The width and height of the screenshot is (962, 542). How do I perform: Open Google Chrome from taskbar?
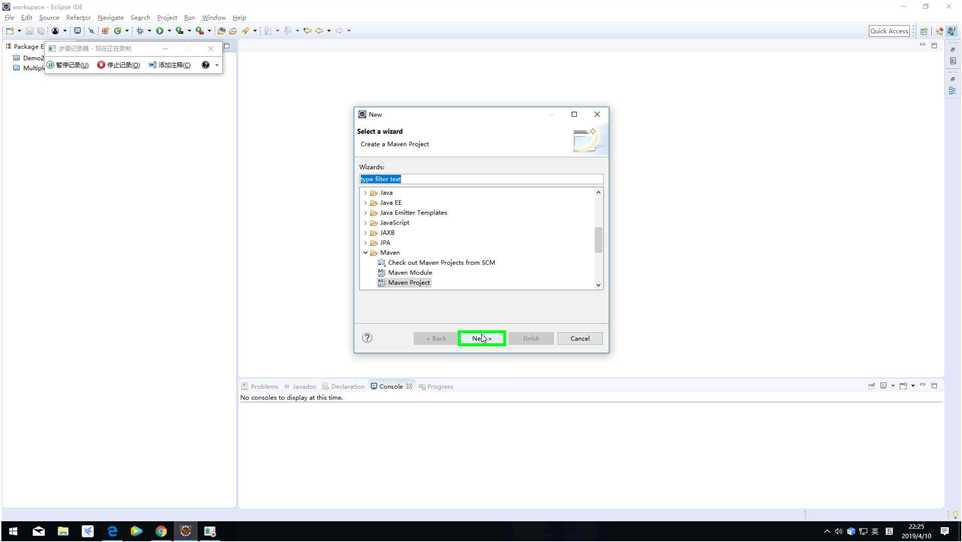click(161, 532)
